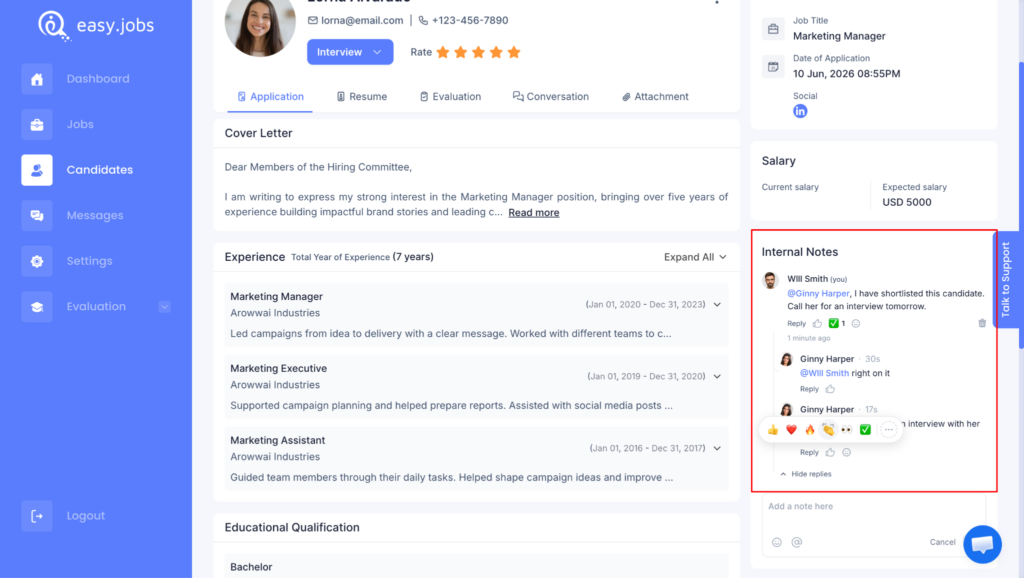Expand the Evaluation sidebar submenu
Screen dimensions: 1024x578
coord(165,307)
